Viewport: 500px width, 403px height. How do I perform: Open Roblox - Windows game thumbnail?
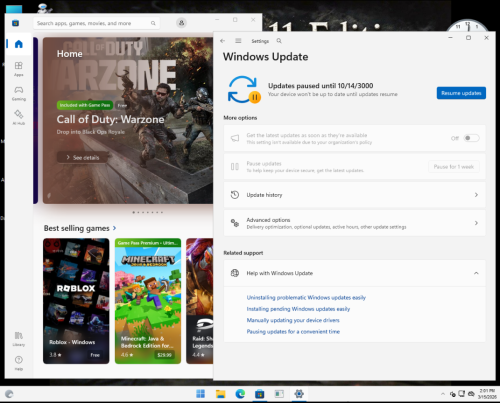pos(76,301)
